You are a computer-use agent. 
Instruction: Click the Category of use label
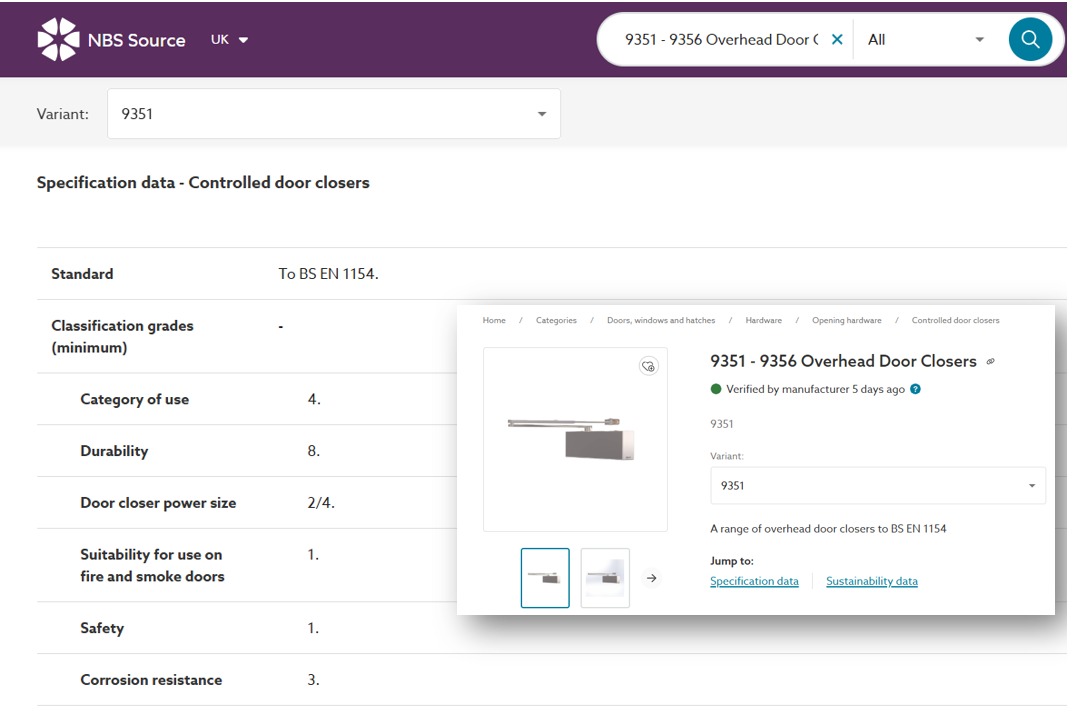pyautogui.click(x=135, y=400)
